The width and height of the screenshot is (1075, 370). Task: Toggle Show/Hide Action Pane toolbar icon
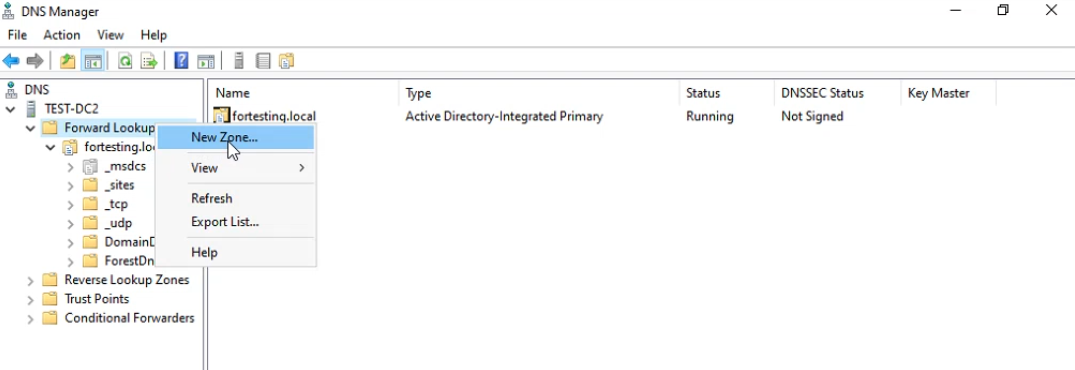[x=206, y=61]
